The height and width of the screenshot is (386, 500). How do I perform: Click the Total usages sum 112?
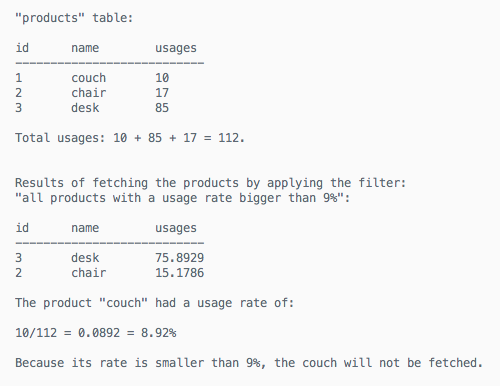[x=229, y=138]
